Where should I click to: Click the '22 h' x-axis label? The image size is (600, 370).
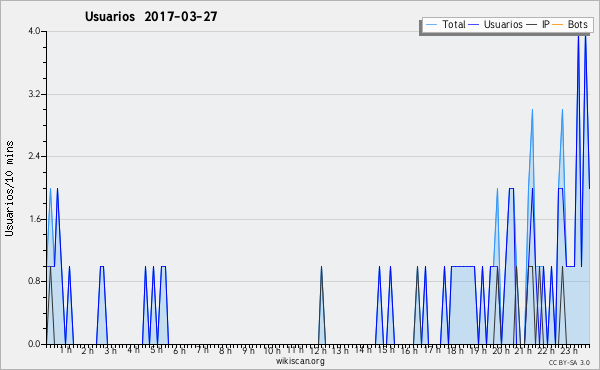click(546, 350)
